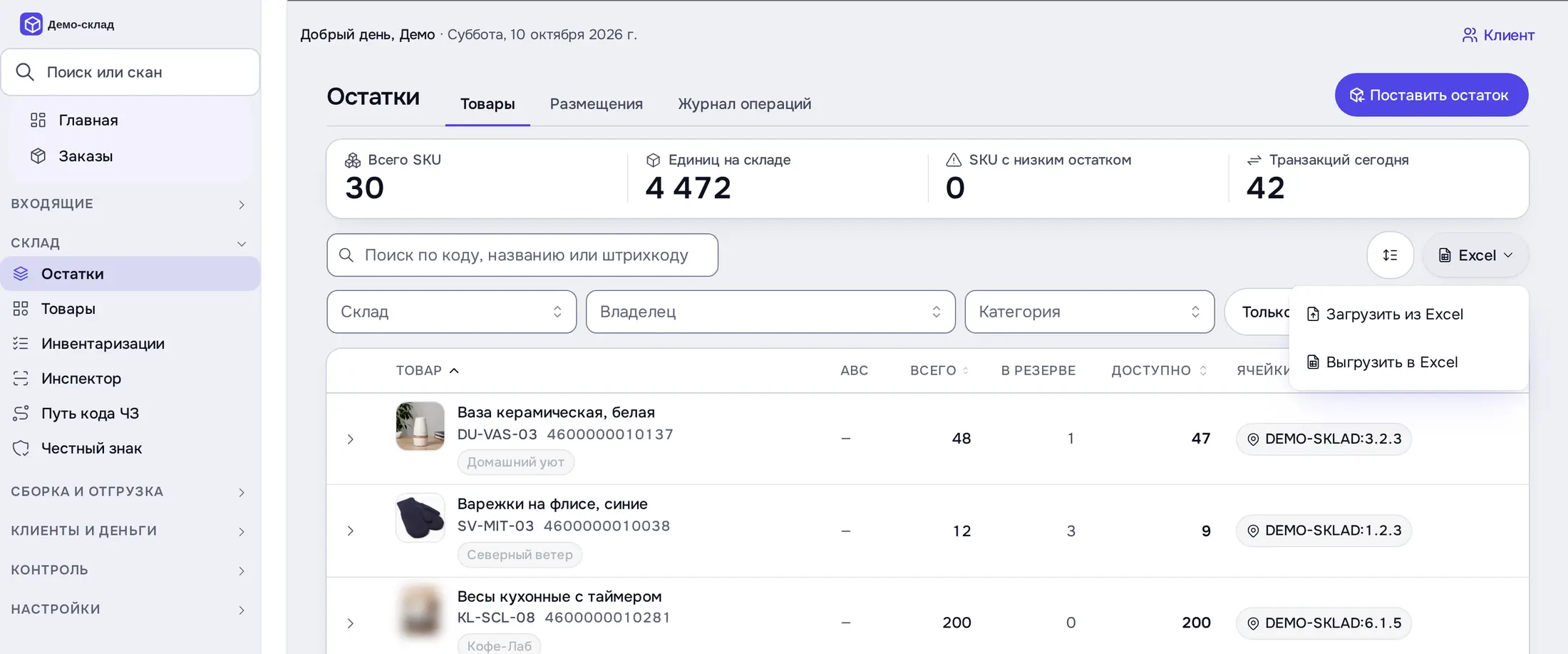Click the sort/density icon button beside Excel
This screenshot has width=1568, height=654.
[1390, 255]
